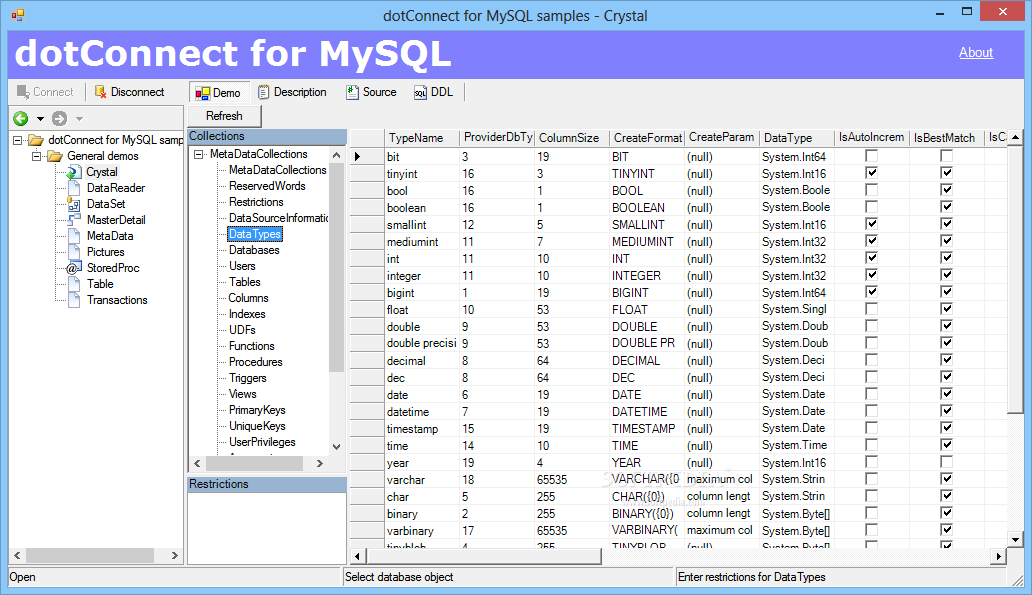The width and height of the screenshot is (1032, 595).
Task: Click data grid horizontal scroll-right arrow
Action: coord(998,557)
